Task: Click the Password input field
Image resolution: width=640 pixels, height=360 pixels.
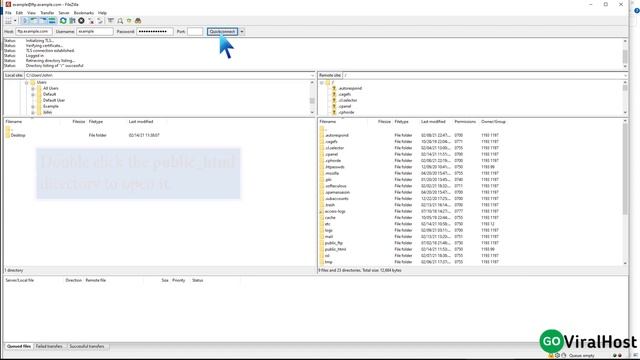Action: point(154,31)
